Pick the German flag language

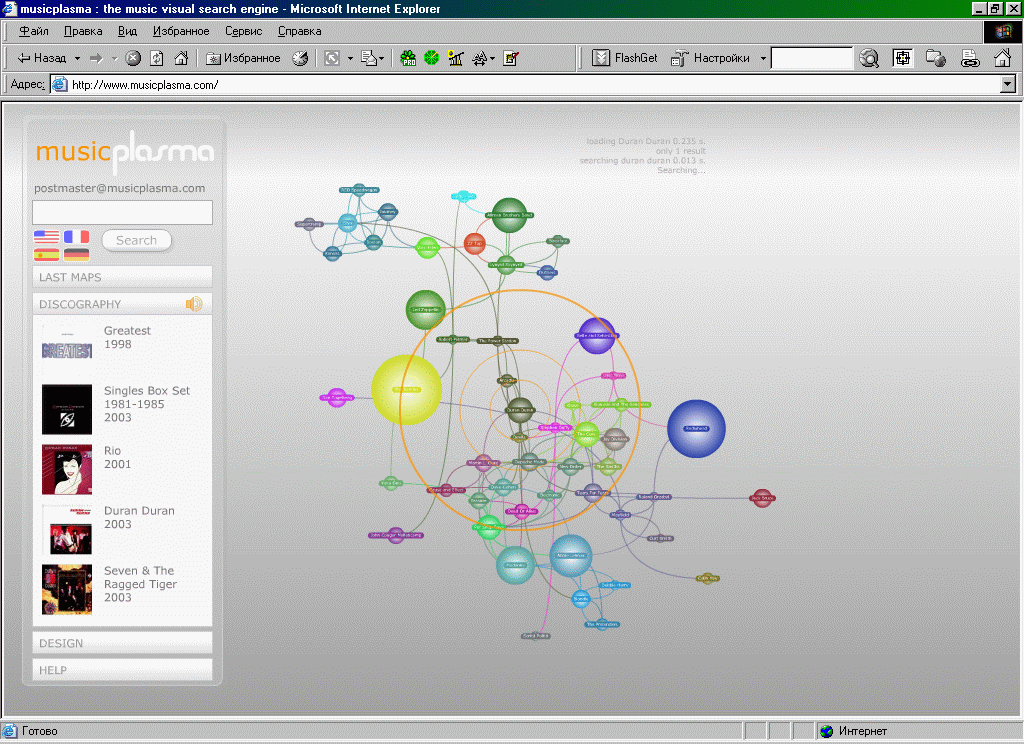coord(76,255)
